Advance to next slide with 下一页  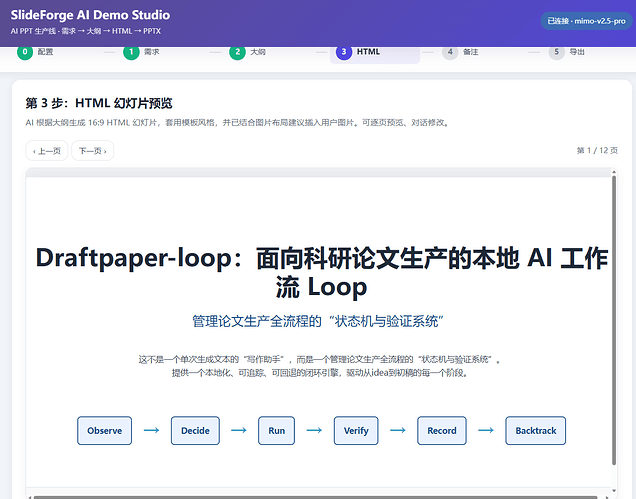(92, 151)
